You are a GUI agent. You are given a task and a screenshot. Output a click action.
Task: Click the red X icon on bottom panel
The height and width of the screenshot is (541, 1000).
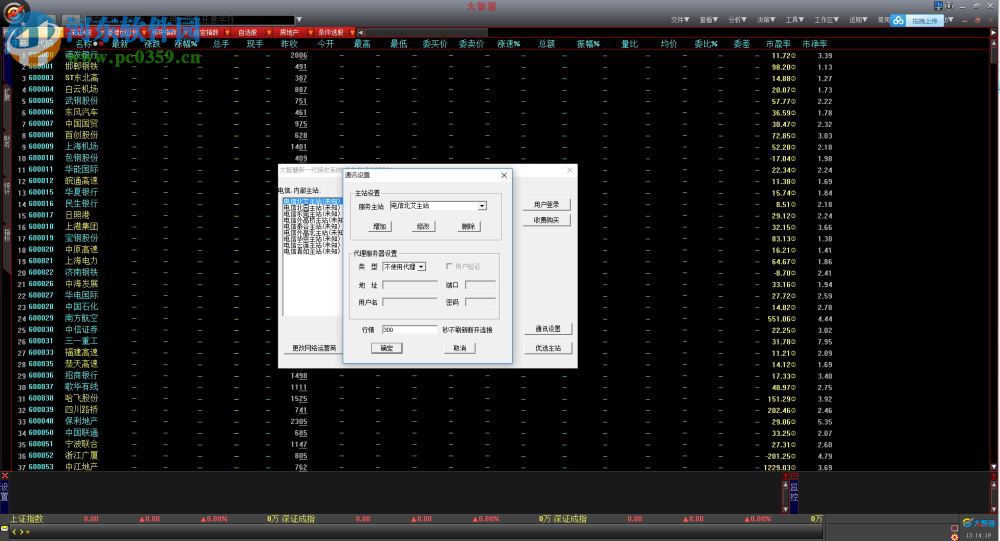[4, 477]
